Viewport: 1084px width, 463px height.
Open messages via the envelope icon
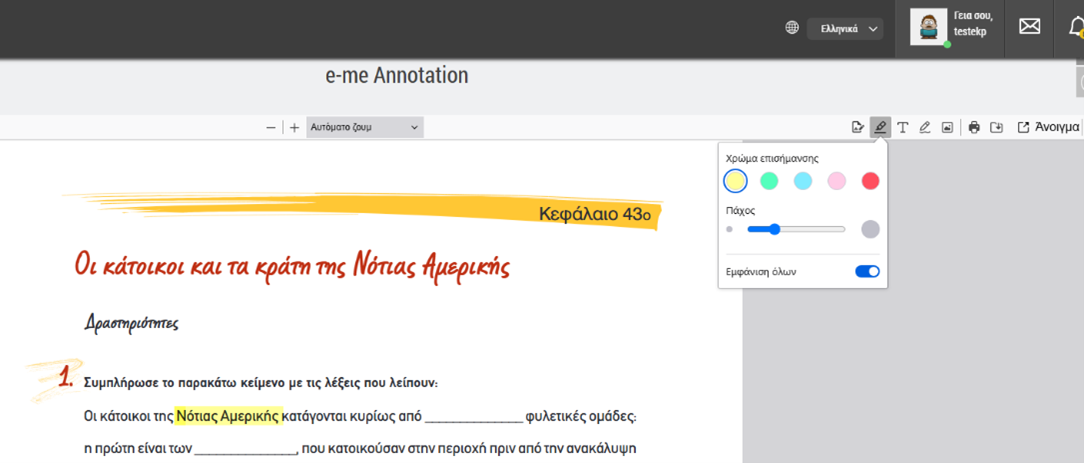coord(1029,26)
